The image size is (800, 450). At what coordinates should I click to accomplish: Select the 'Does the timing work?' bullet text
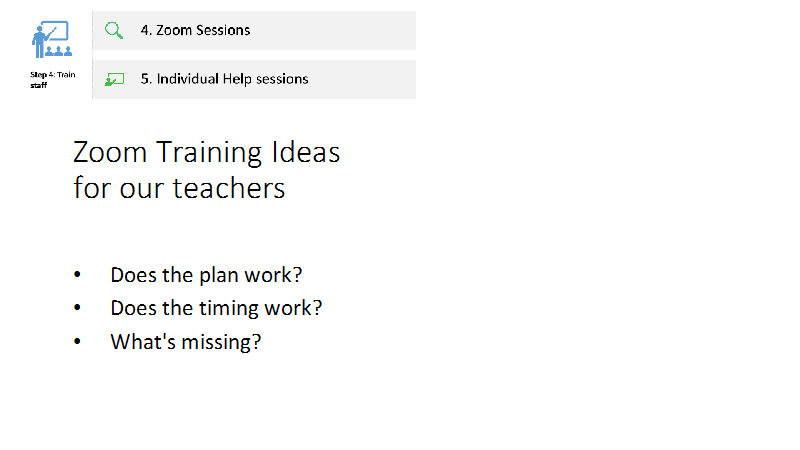click(216, 308)
